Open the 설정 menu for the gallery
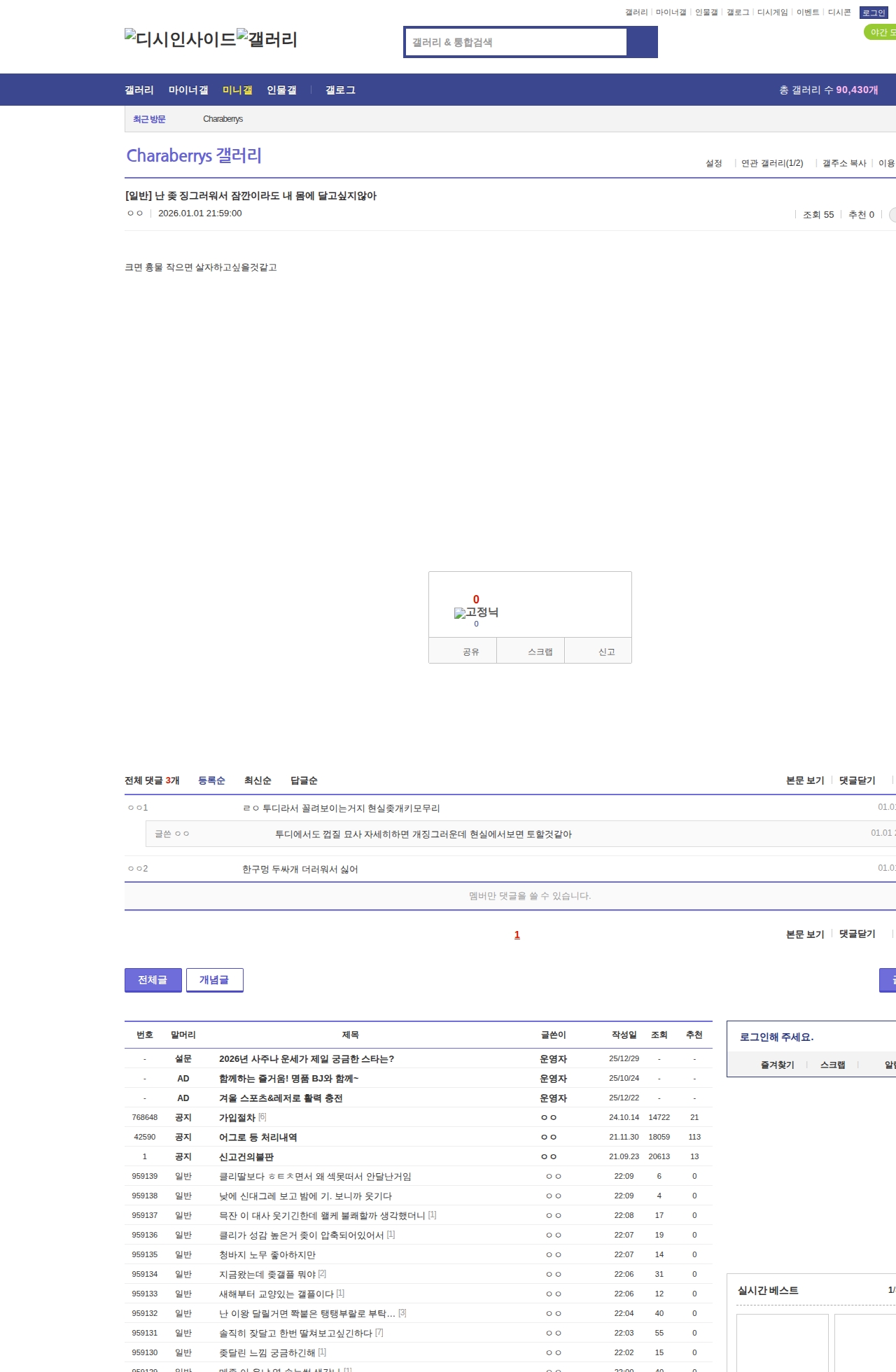 point(713,163)
